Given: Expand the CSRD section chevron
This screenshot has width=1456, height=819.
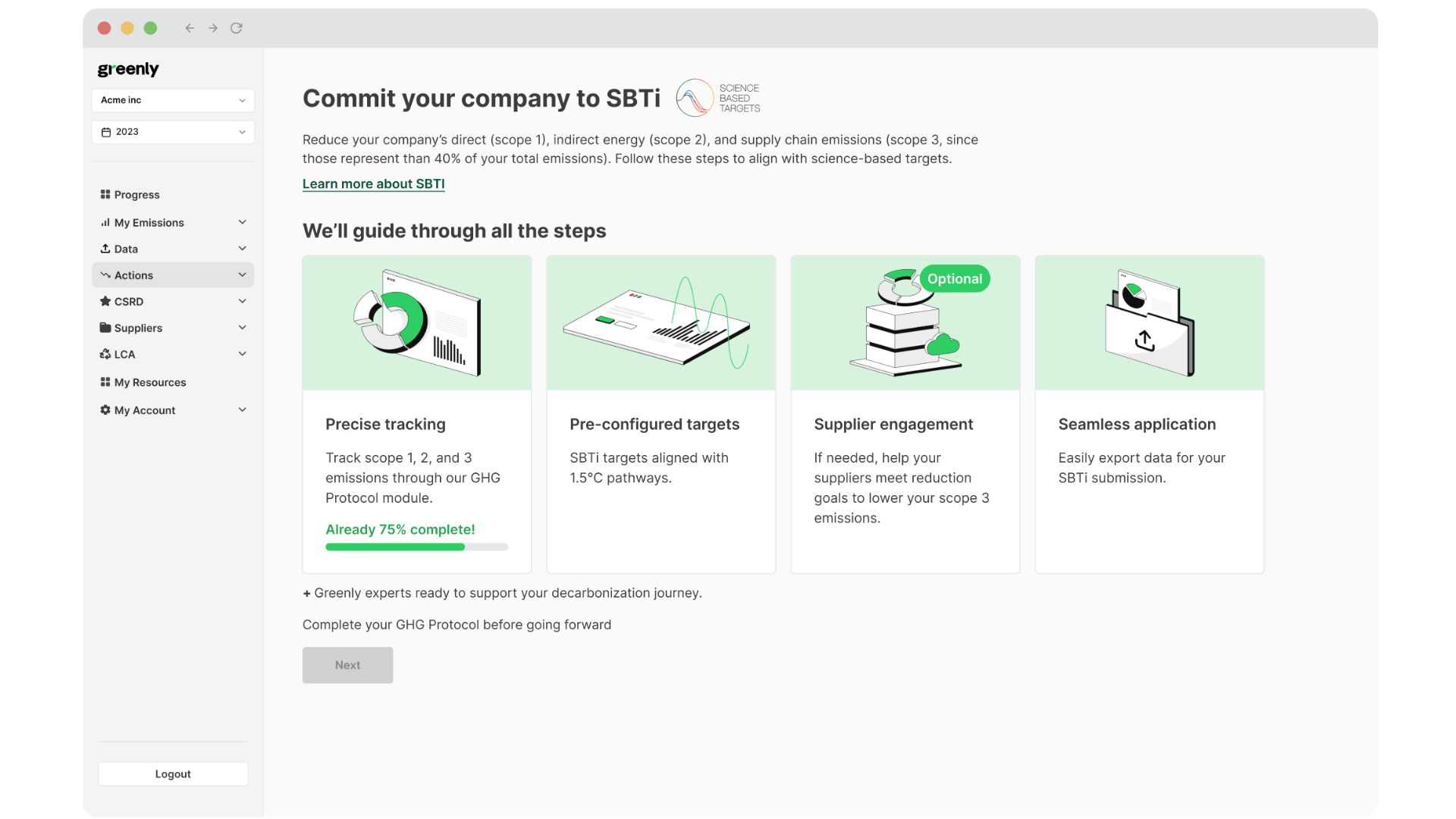Looking at the screenshot, I should pos(243,301).
